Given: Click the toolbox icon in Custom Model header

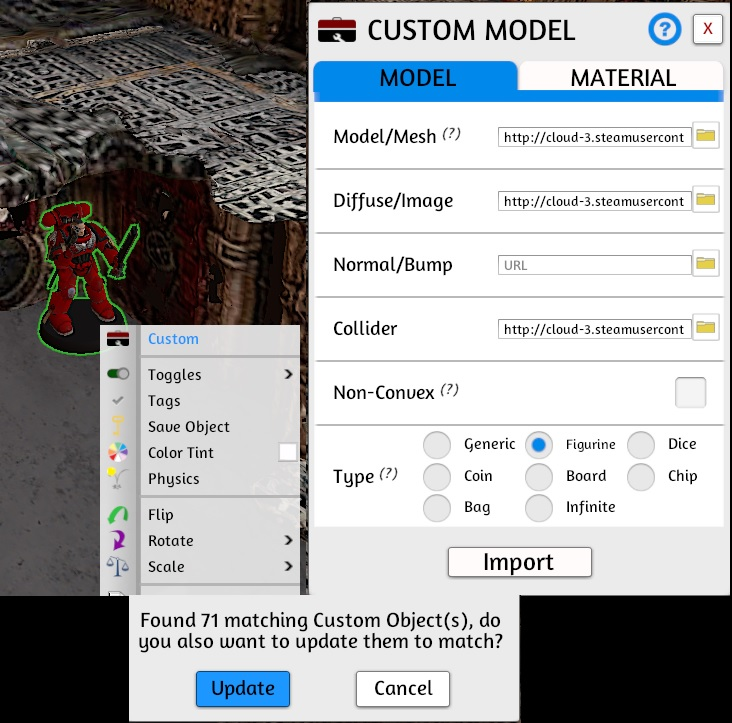Looking at the screenshot, I should point(337,30).
